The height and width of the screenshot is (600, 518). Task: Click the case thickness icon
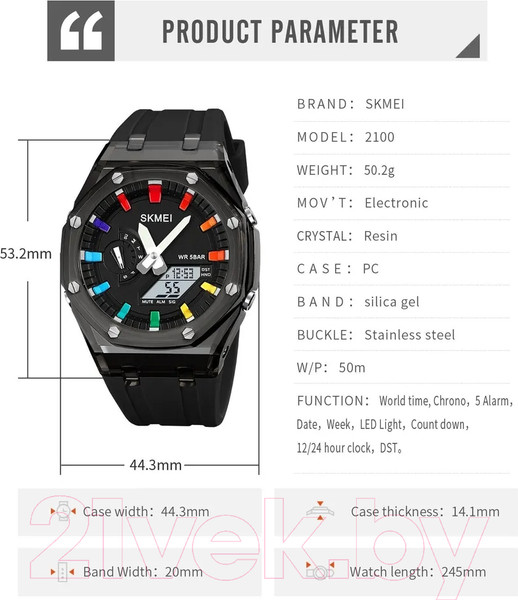pyautogui.click(x=320, y=511)
